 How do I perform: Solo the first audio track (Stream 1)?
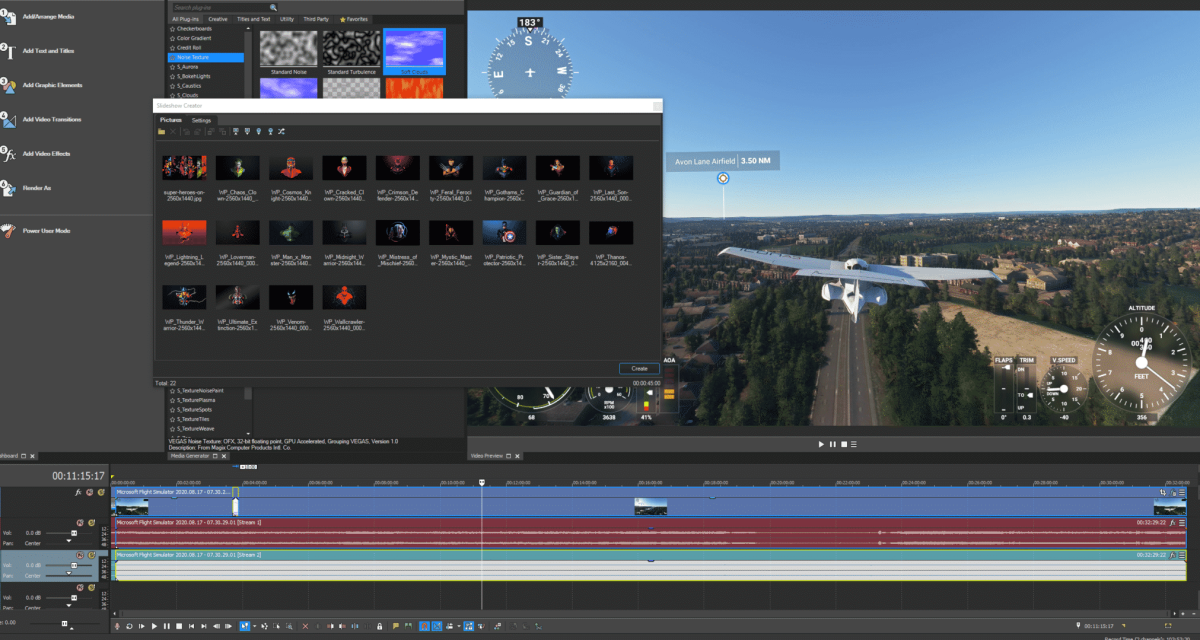[x=91, y=522]
